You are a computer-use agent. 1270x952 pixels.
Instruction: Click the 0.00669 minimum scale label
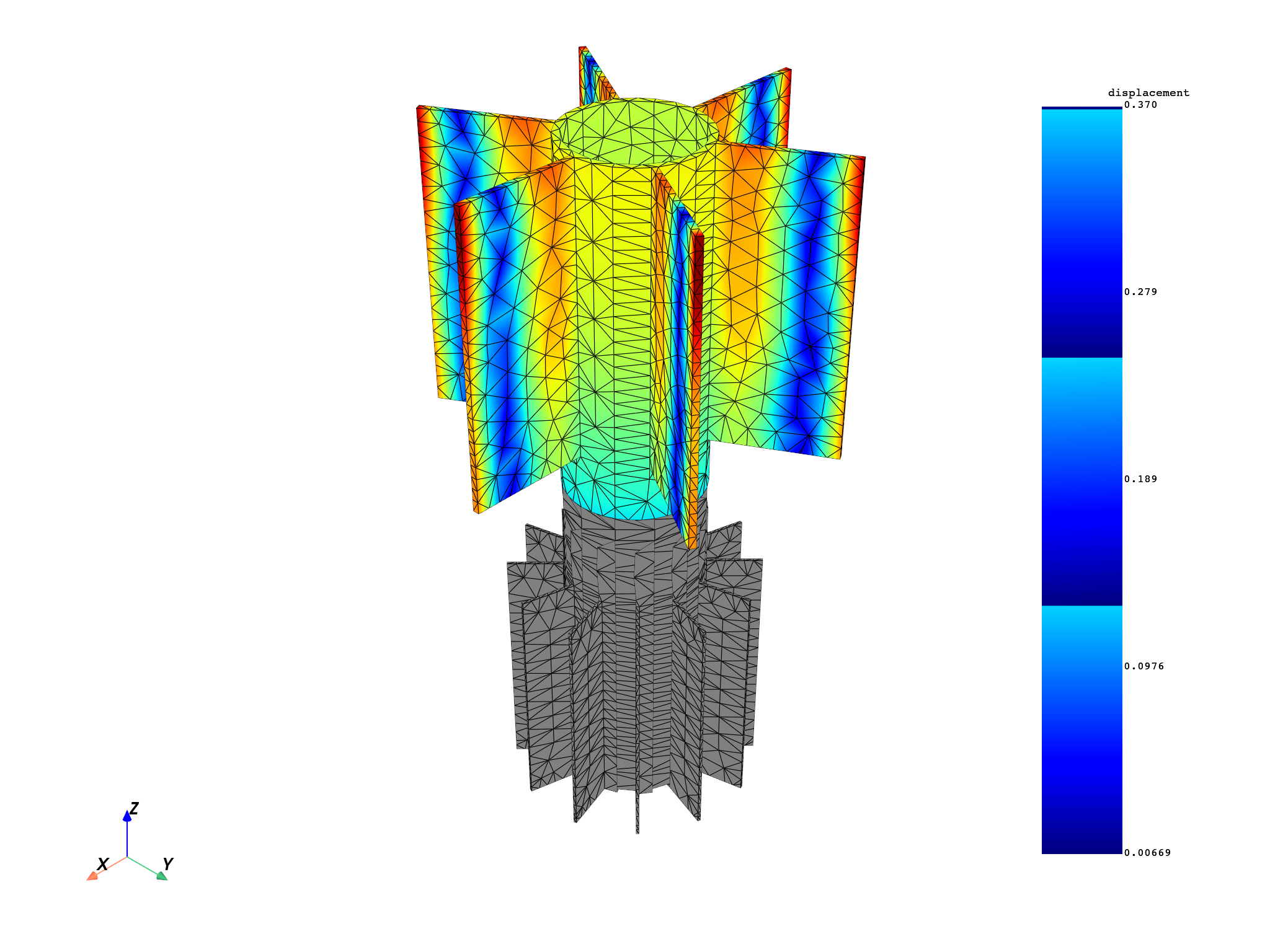1147,853
